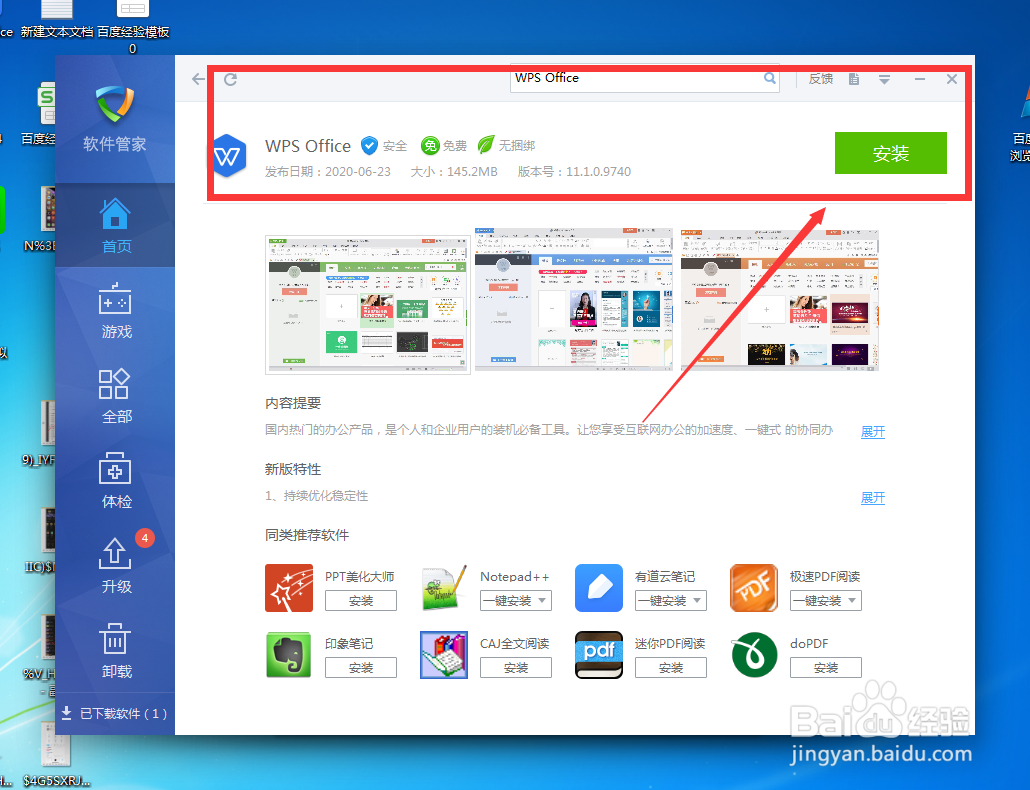Click the Notepad++ icon
The image size is (1030, 790).
click(444, 588)
